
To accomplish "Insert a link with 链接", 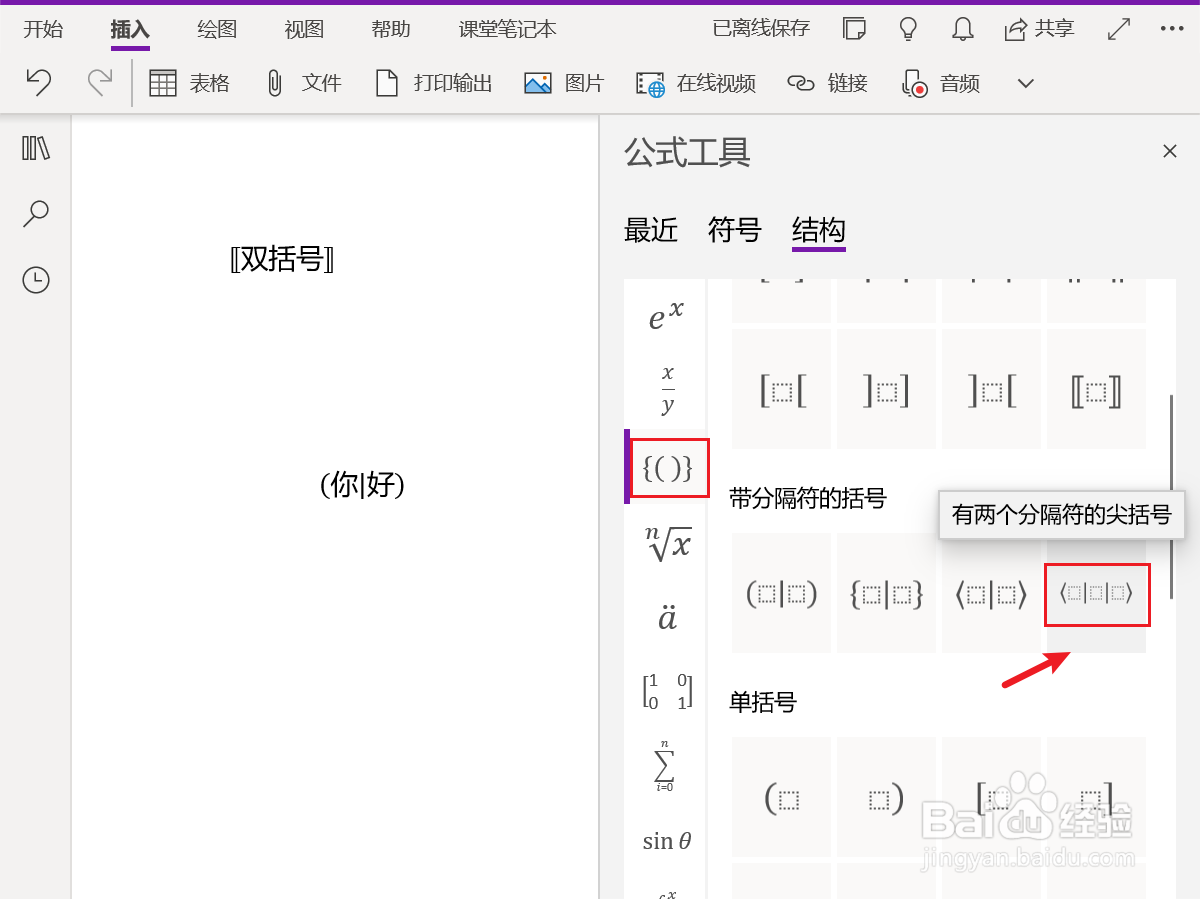I will point(827,83).
